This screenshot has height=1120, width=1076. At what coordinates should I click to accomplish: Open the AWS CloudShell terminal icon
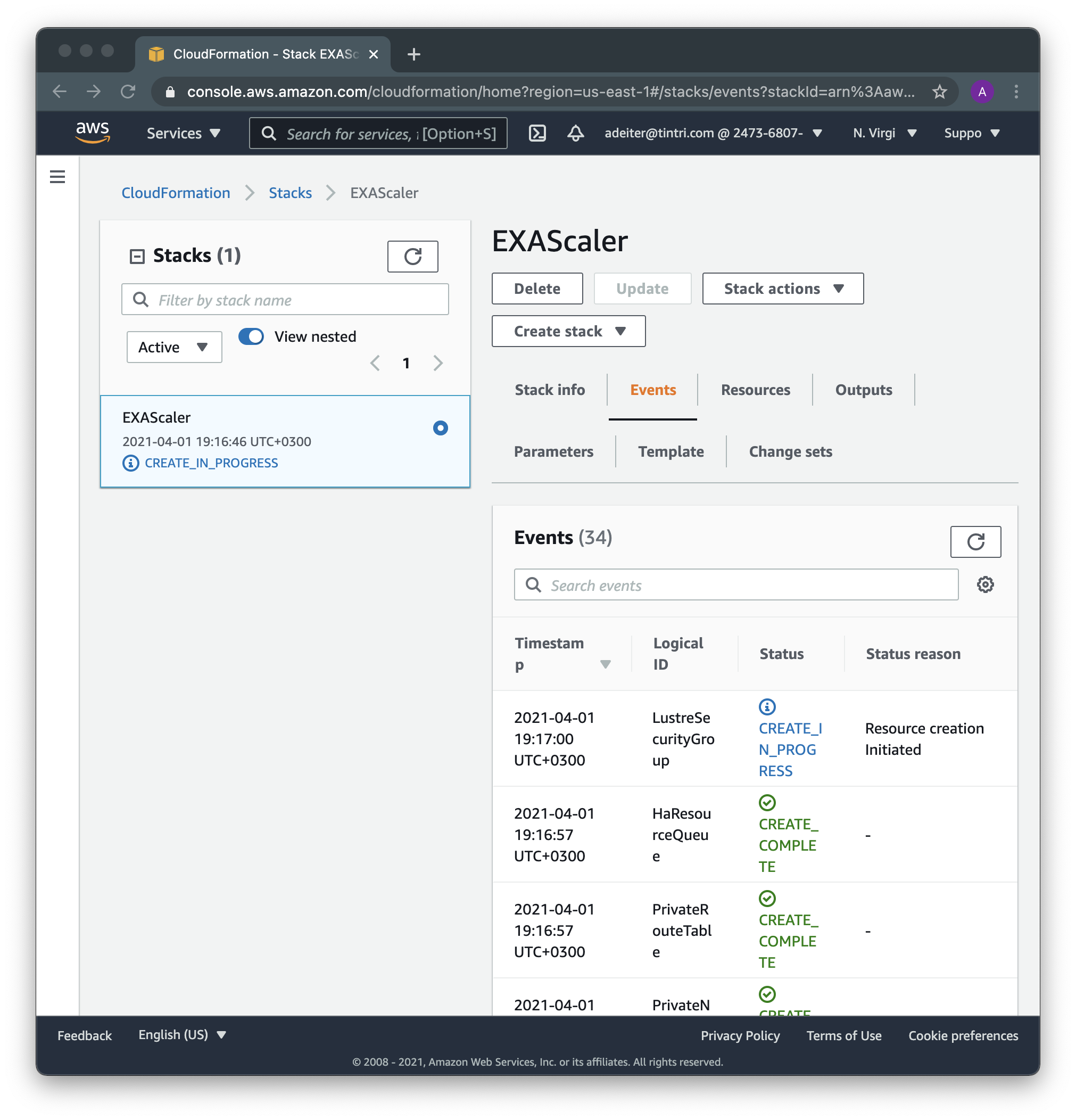[x=537, y=133]
